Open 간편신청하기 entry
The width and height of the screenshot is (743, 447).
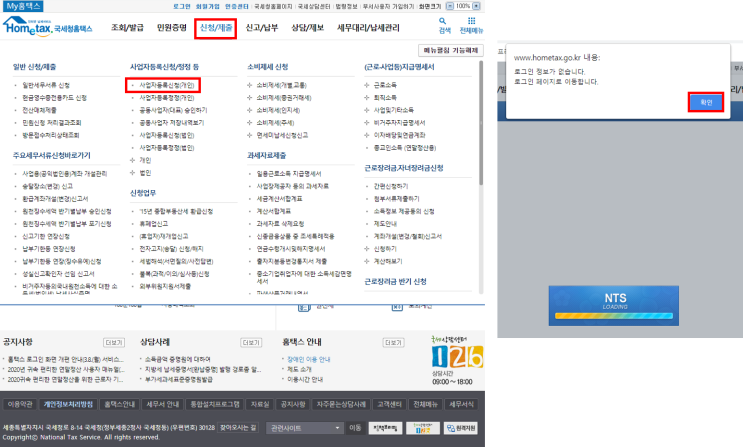(x=391, y=186)
